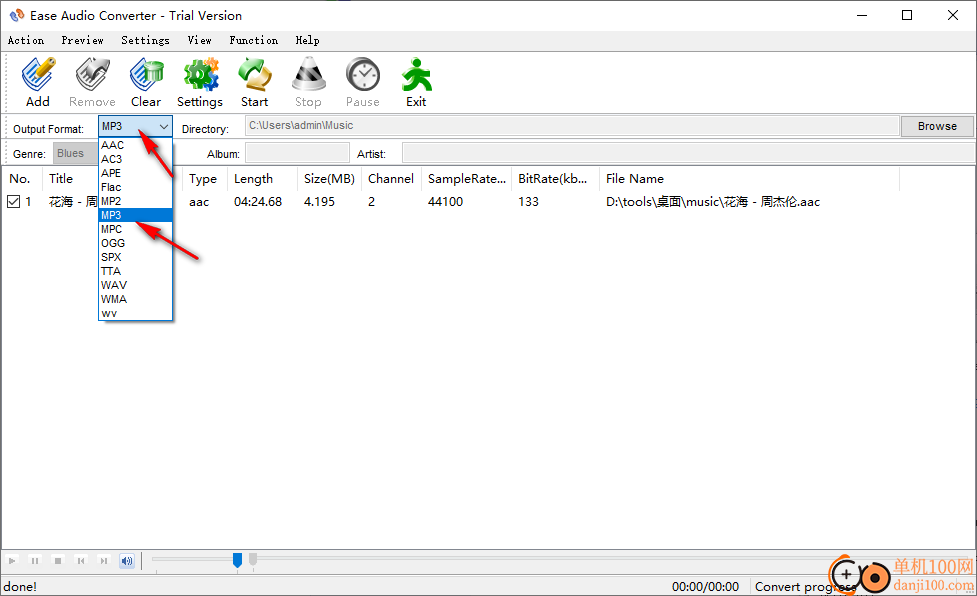Click the aac type cell
The width and height of the screenshot is (977, 596).
(x=199, y=202)
